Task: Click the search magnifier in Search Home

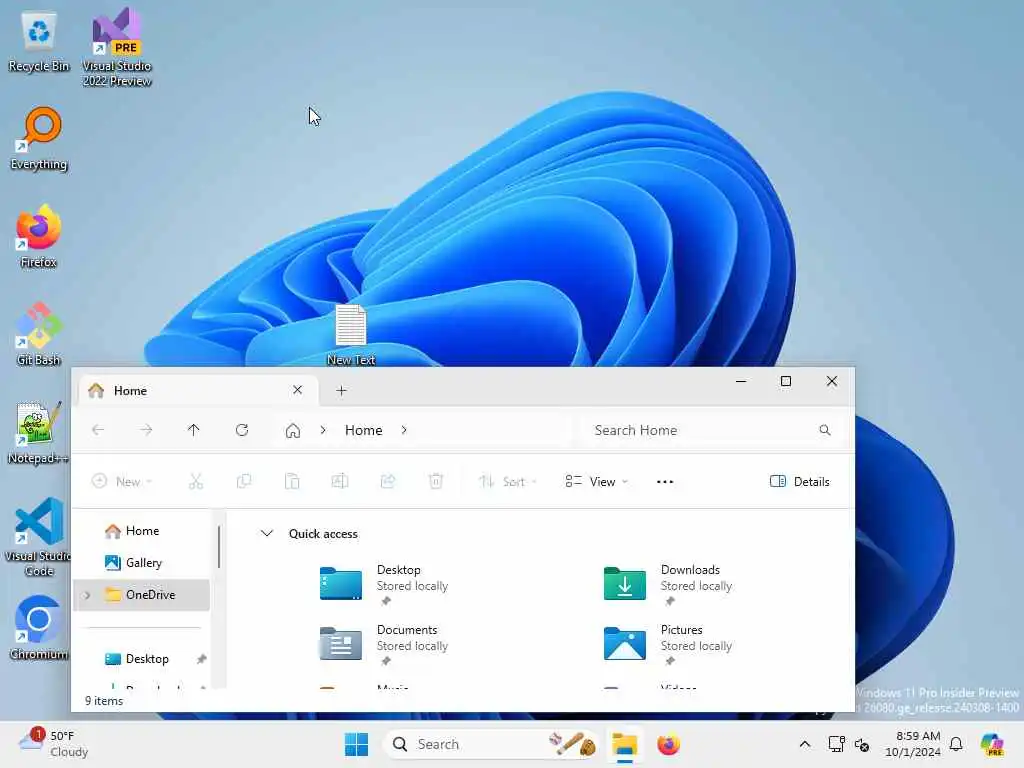Action: tap(825, 430)
